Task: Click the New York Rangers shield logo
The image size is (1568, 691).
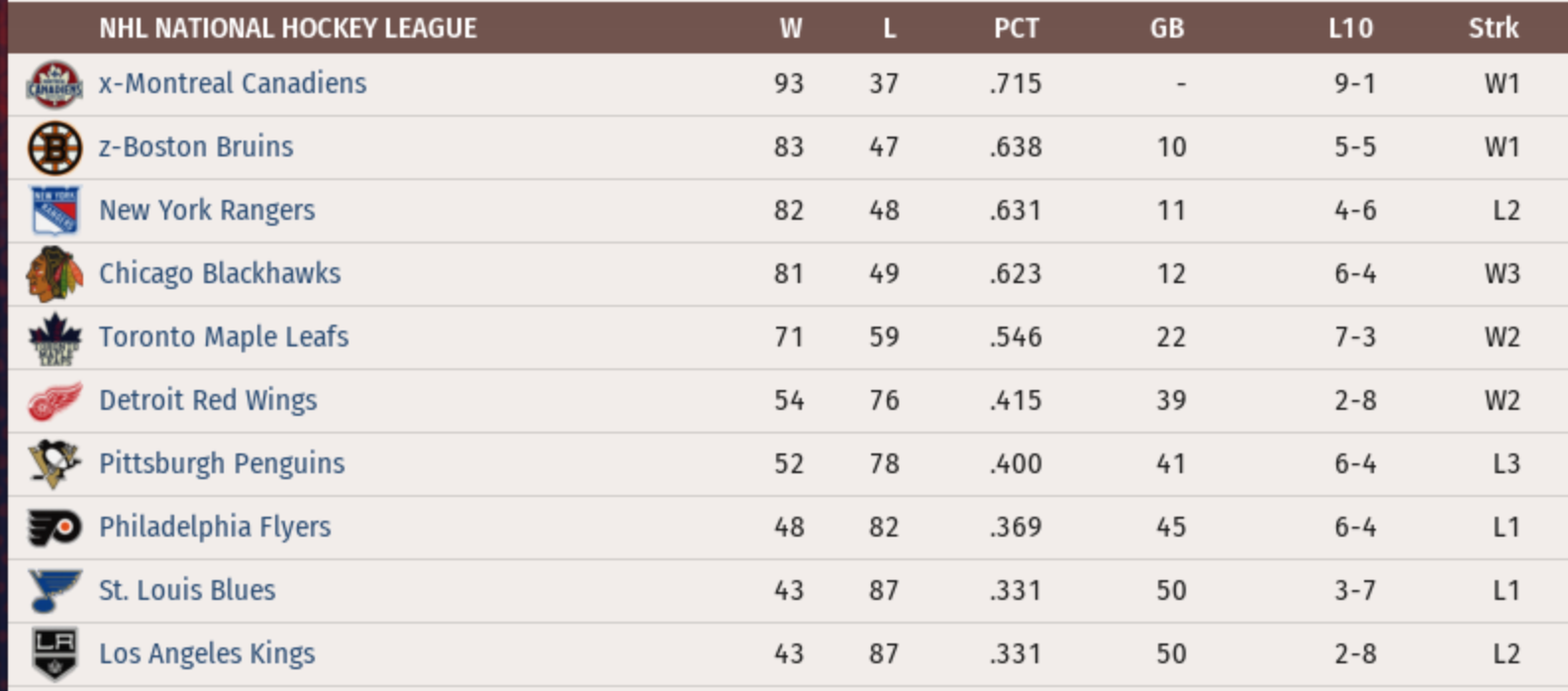Action: pyautogui.click(x=54, y=211)
